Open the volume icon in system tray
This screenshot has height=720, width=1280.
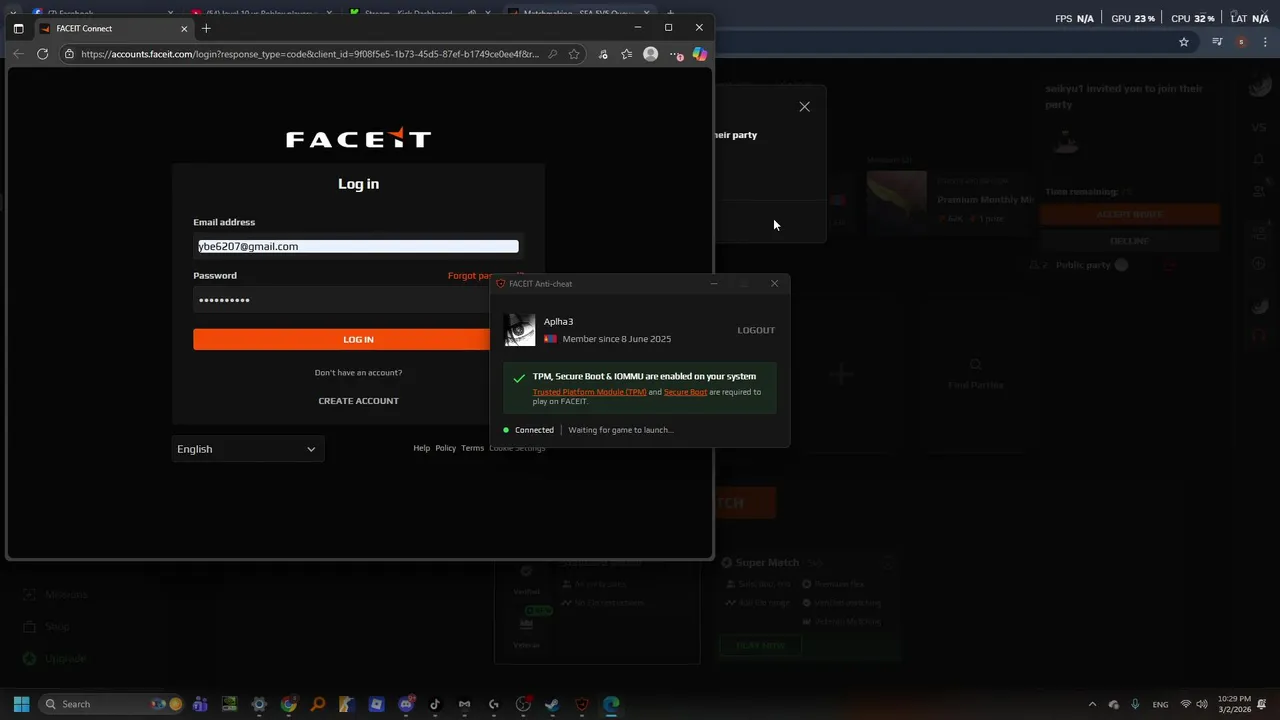pos(1202,704)
